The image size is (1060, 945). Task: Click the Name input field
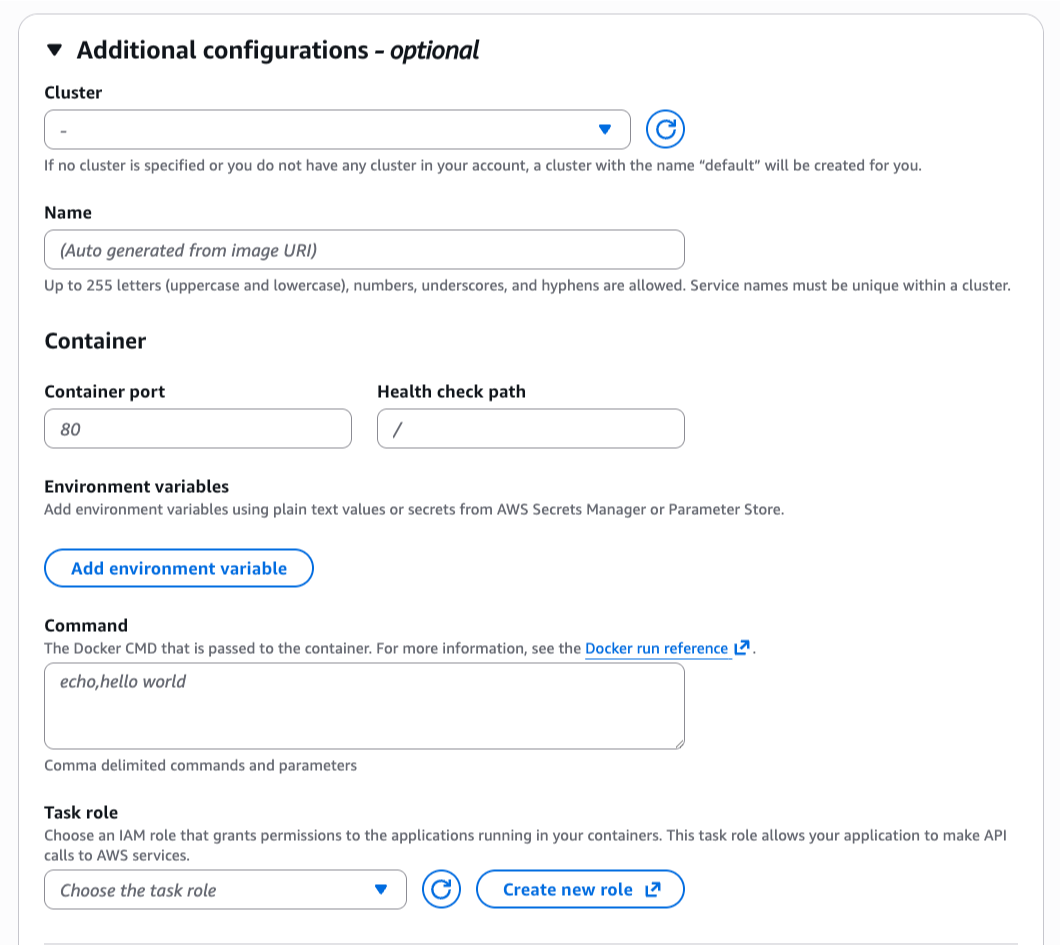point(364,250)
